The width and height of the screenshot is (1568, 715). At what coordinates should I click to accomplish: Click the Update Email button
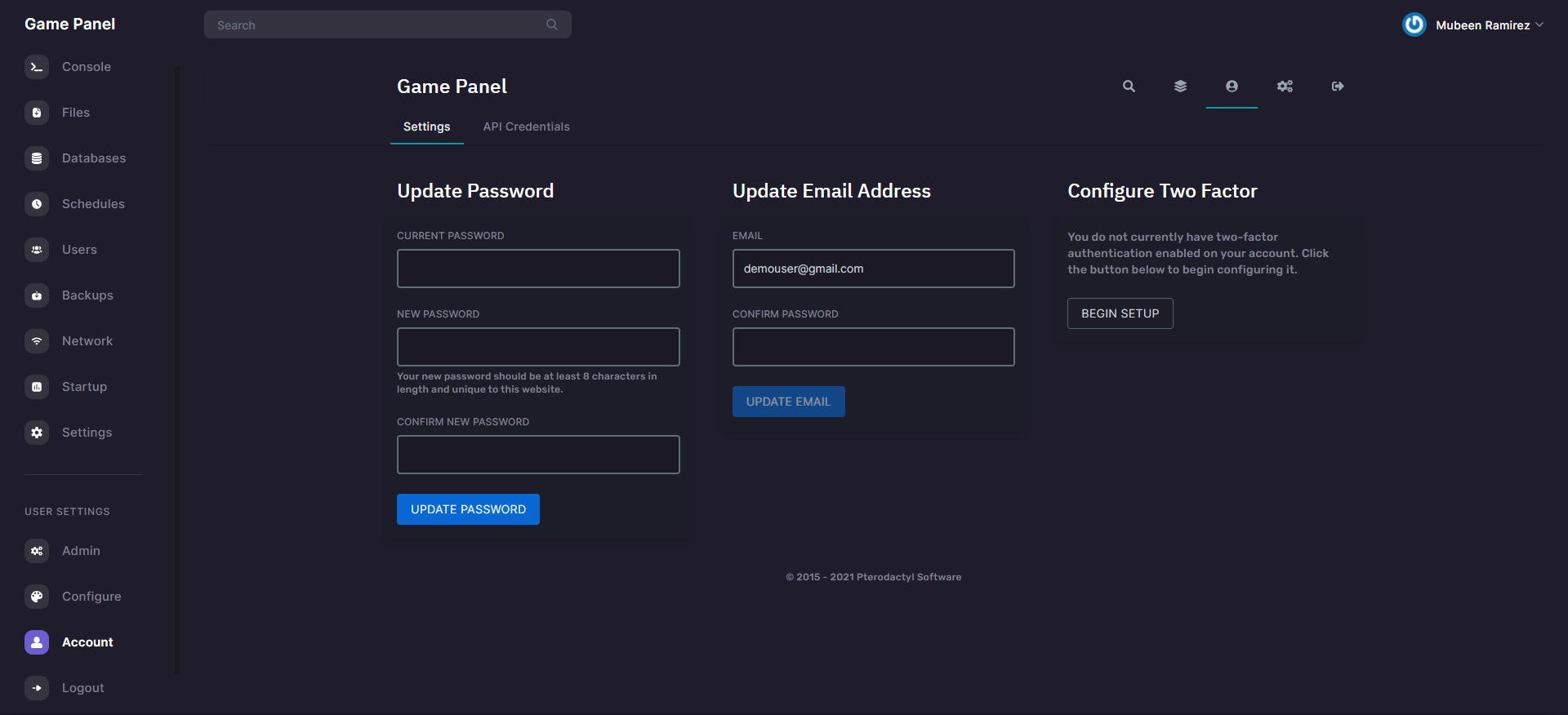coord(788,402)
